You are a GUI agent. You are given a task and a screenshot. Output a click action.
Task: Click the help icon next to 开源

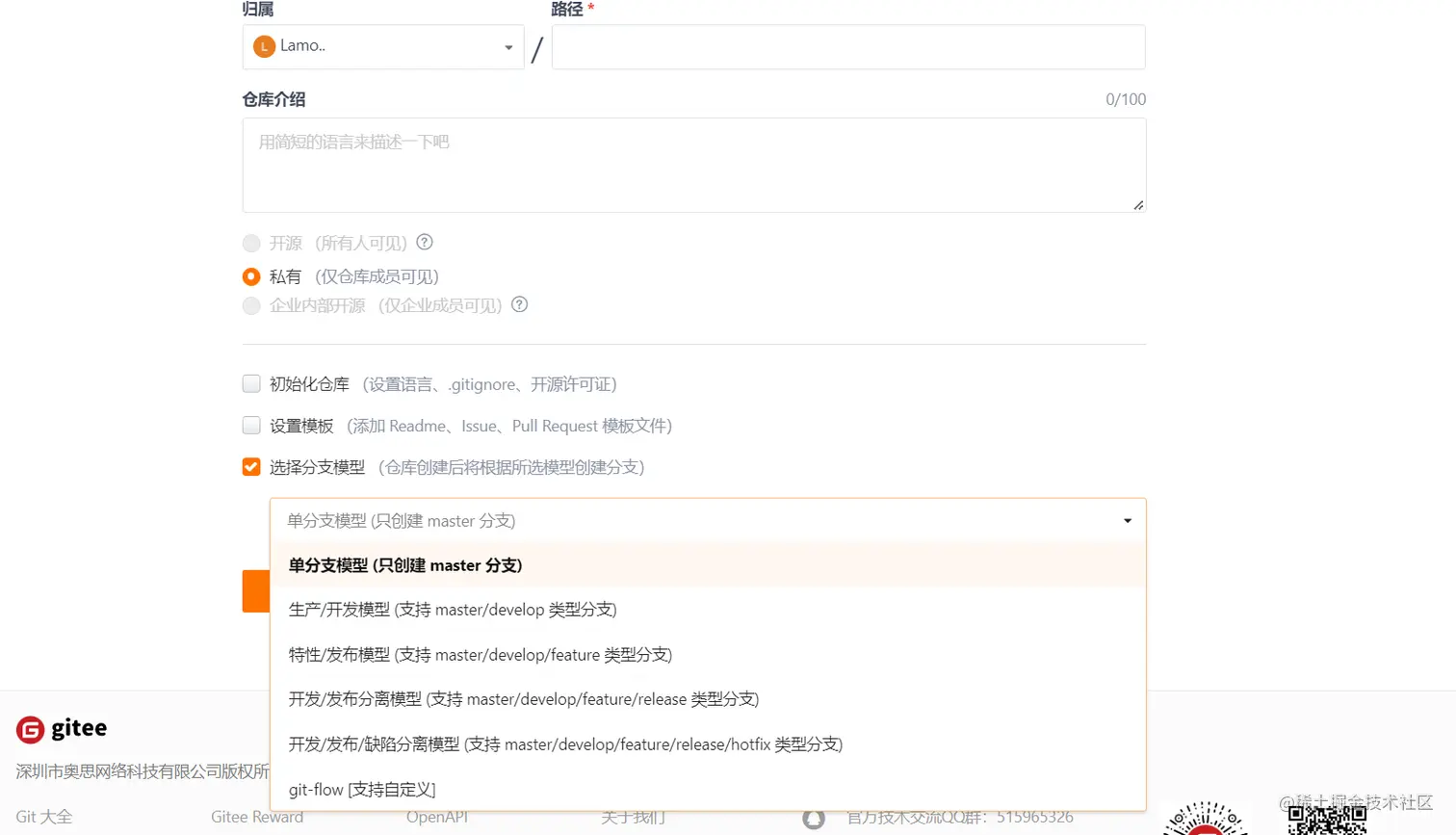[x=425, y=242]
